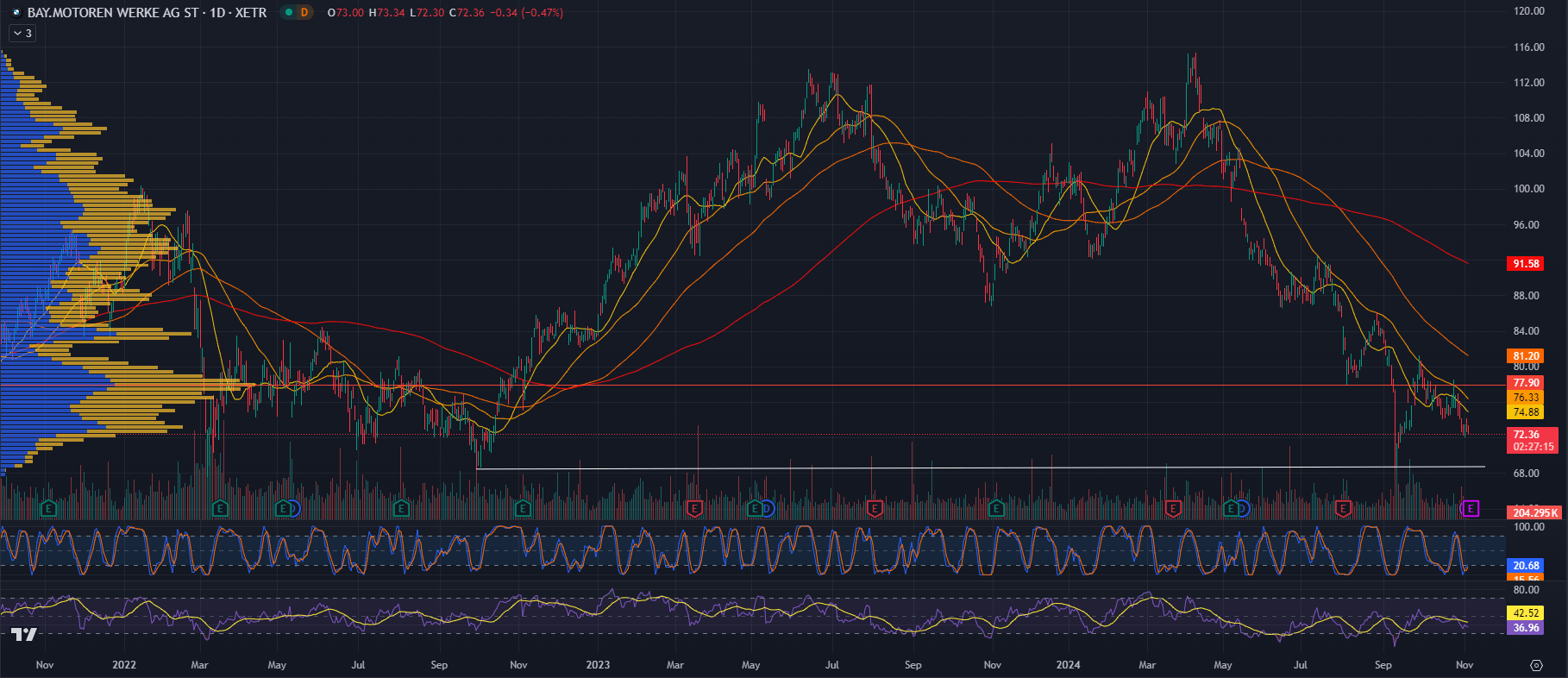Click the 76.33 moving average price label
The height and width of the screenshot is (678, 1568).
click(1526, 397)
